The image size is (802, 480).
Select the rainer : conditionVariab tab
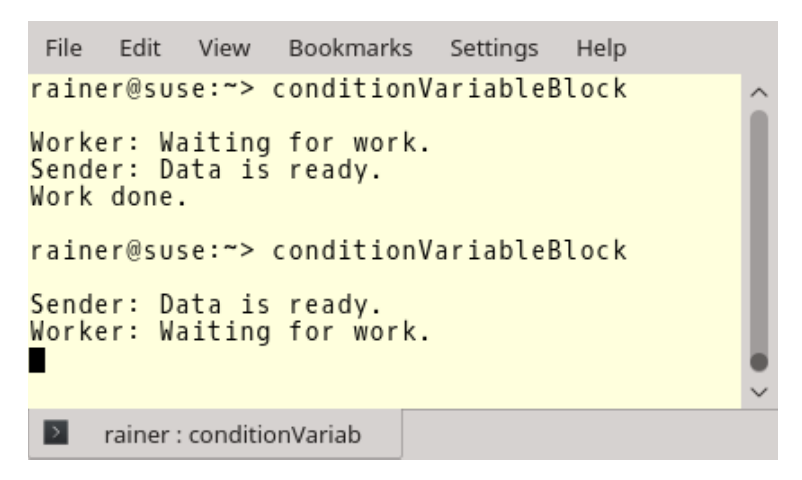click(x=215, y=434)
